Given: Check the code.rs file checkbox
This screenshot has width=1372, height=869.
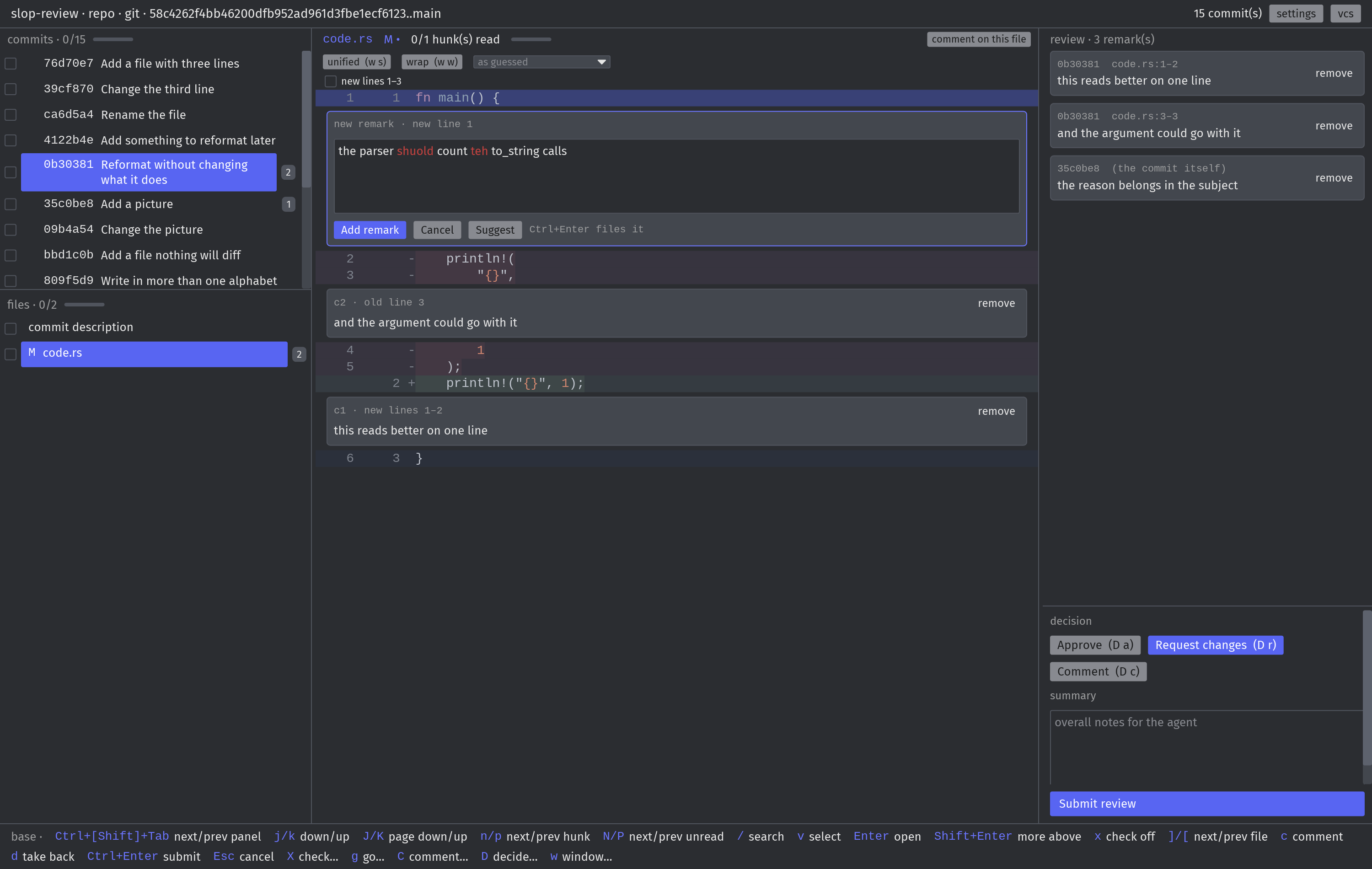Looking at the screenshot, I should [x=11, y=354].
